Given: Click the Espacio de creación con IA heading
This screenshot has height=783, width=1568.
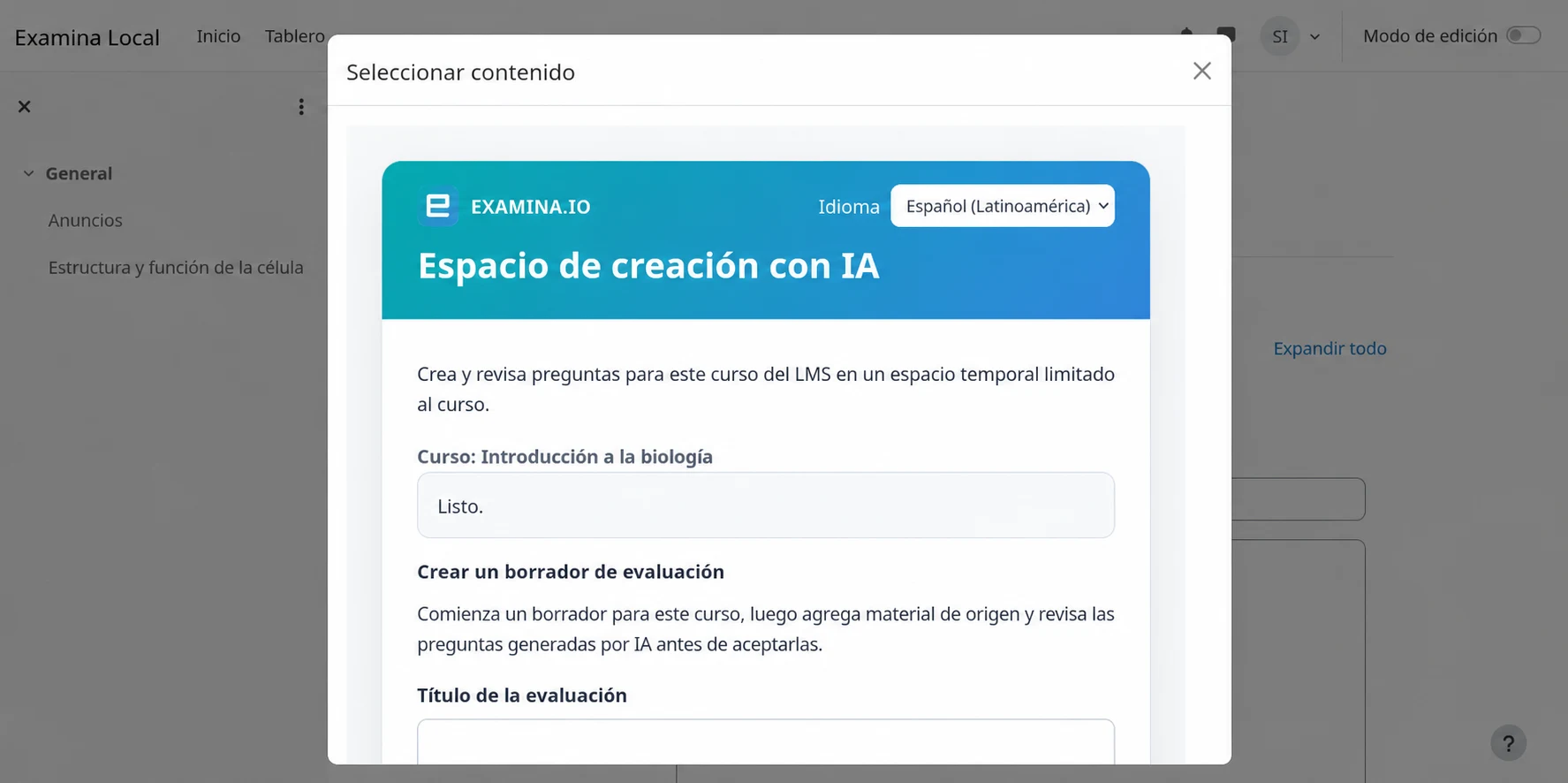Looking at the screenshot, I should (x=648, y=265).
